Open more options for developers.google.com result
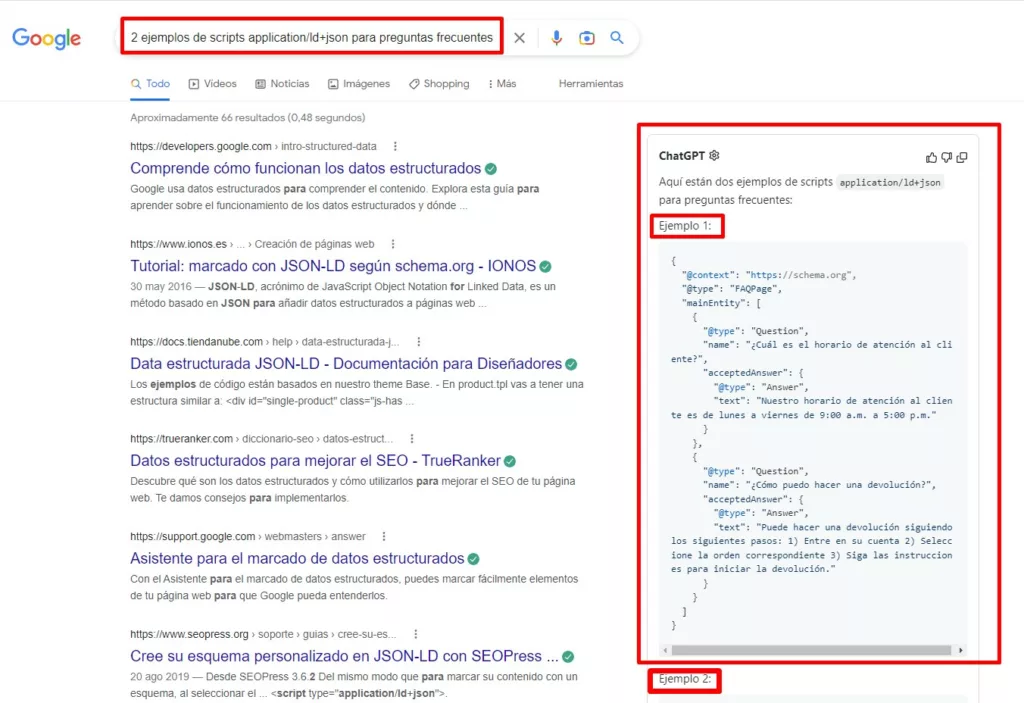1024x703 pixels. 395,146
